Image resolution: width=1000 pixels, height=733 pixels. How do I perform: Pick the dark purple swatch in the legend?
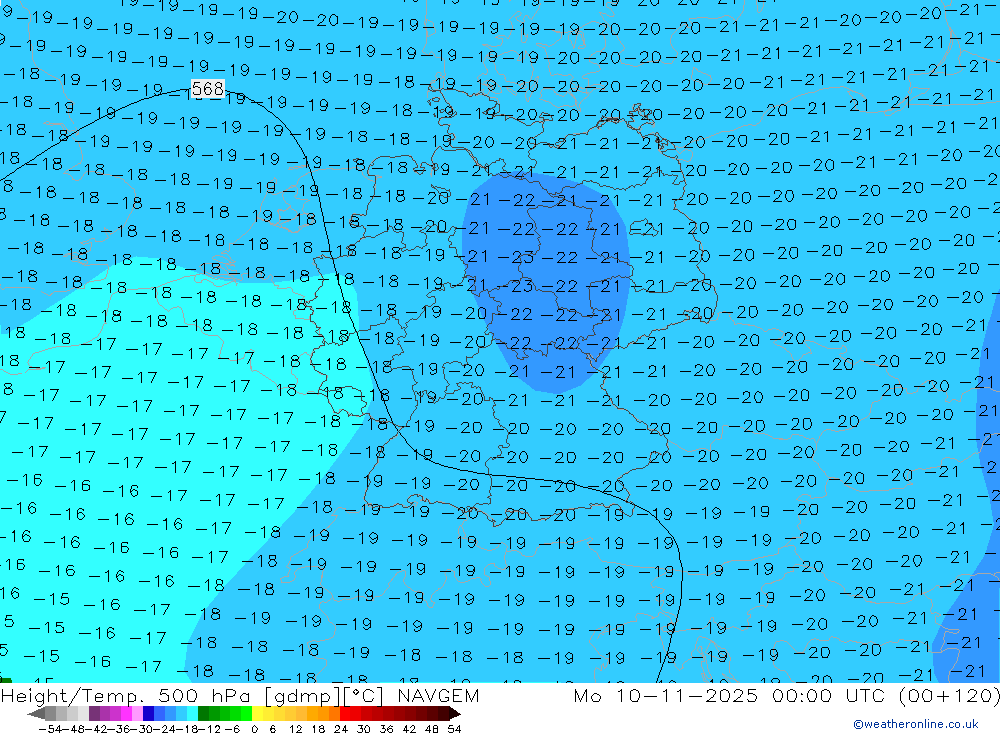(x=94, y=714)
